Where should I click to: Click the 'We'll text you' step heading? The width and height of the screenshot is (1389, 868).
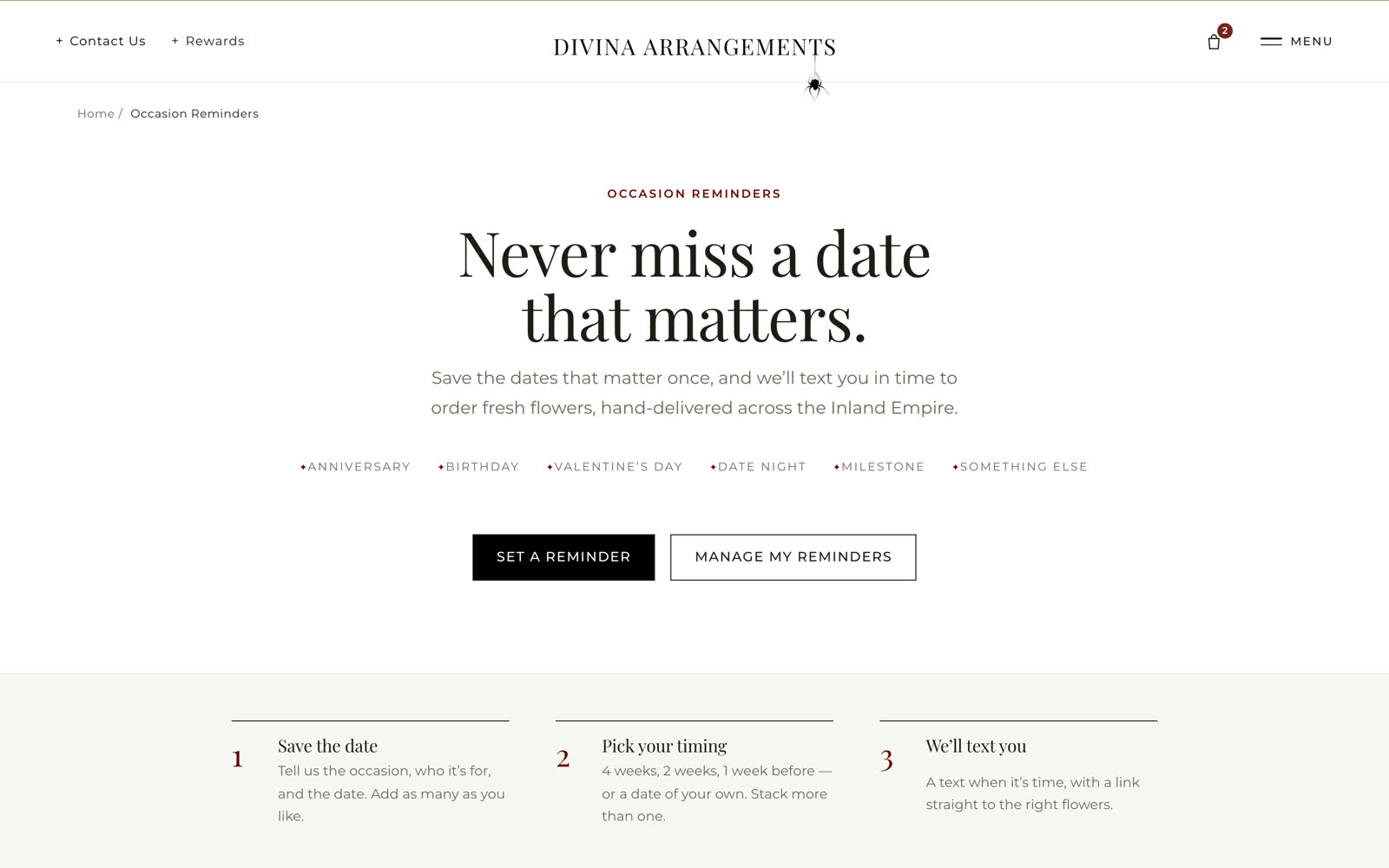pos(976,746)
